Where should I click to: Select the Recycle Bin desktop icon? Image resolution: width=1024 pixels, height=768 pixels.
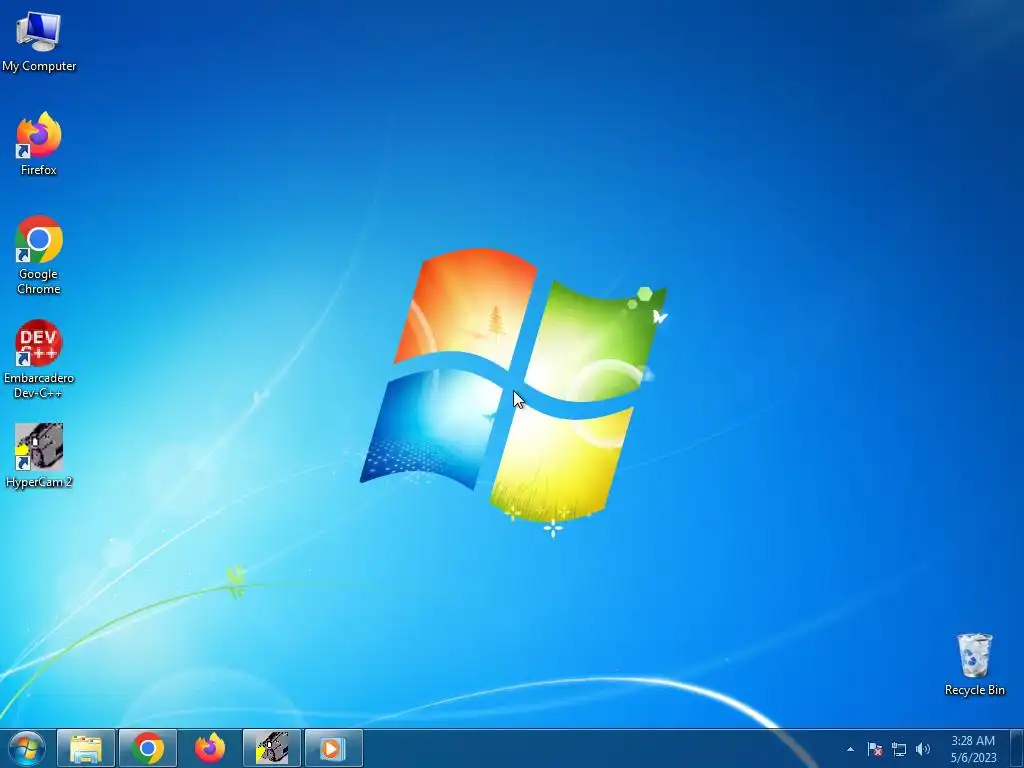click(974, 664)
